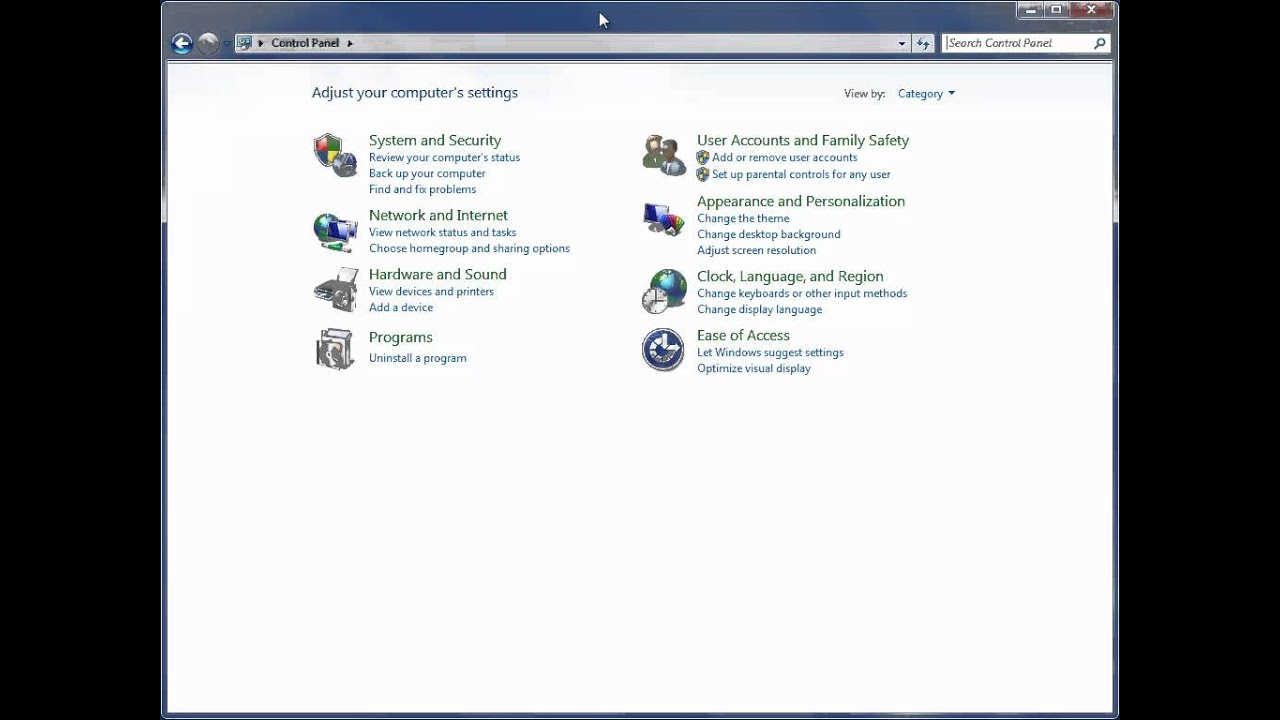Open Appearance and Personalization monitor icon
Image resolution: width=1280 pixels, height=720 pixels.
click(663, 218)
